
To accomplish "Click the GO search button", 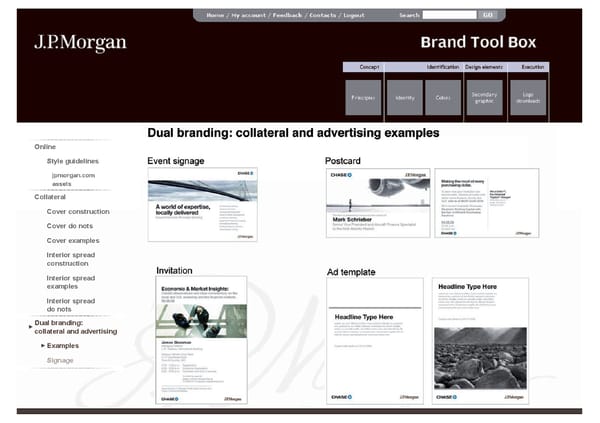I will click(x=488, y=15).
